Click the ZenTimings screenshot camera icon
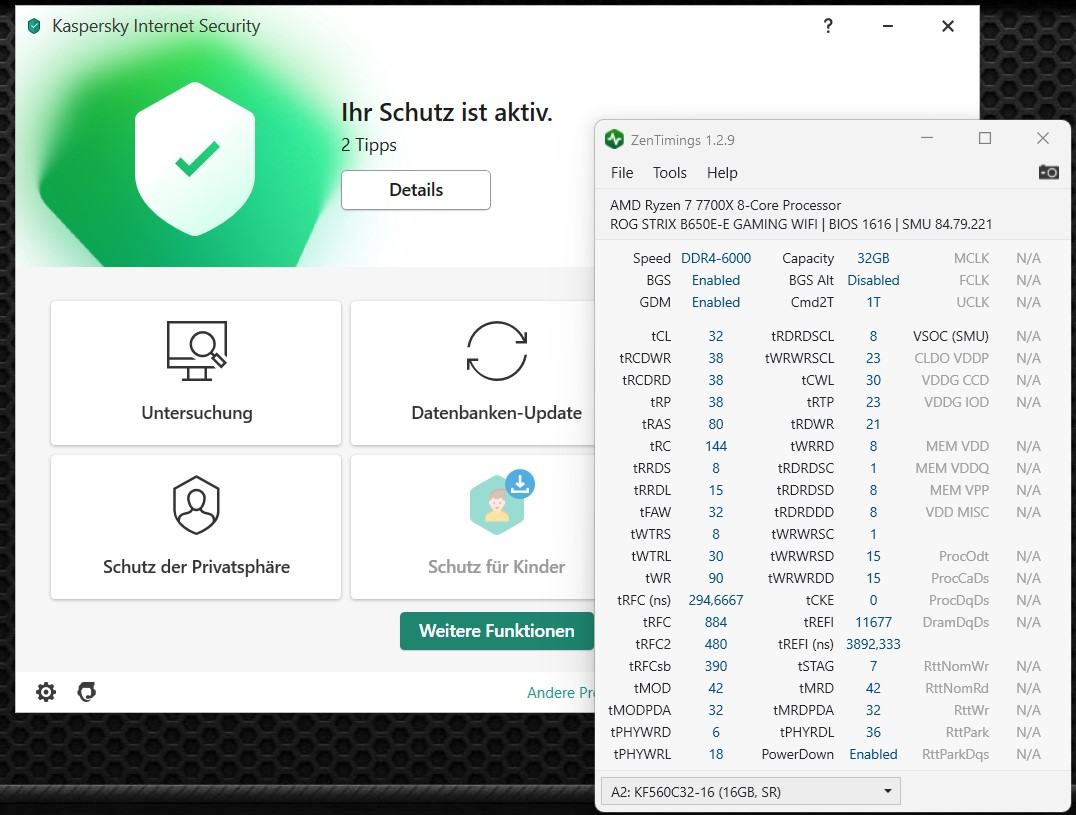Screen dimensions: 1076x815 (x=1048, y=172)
